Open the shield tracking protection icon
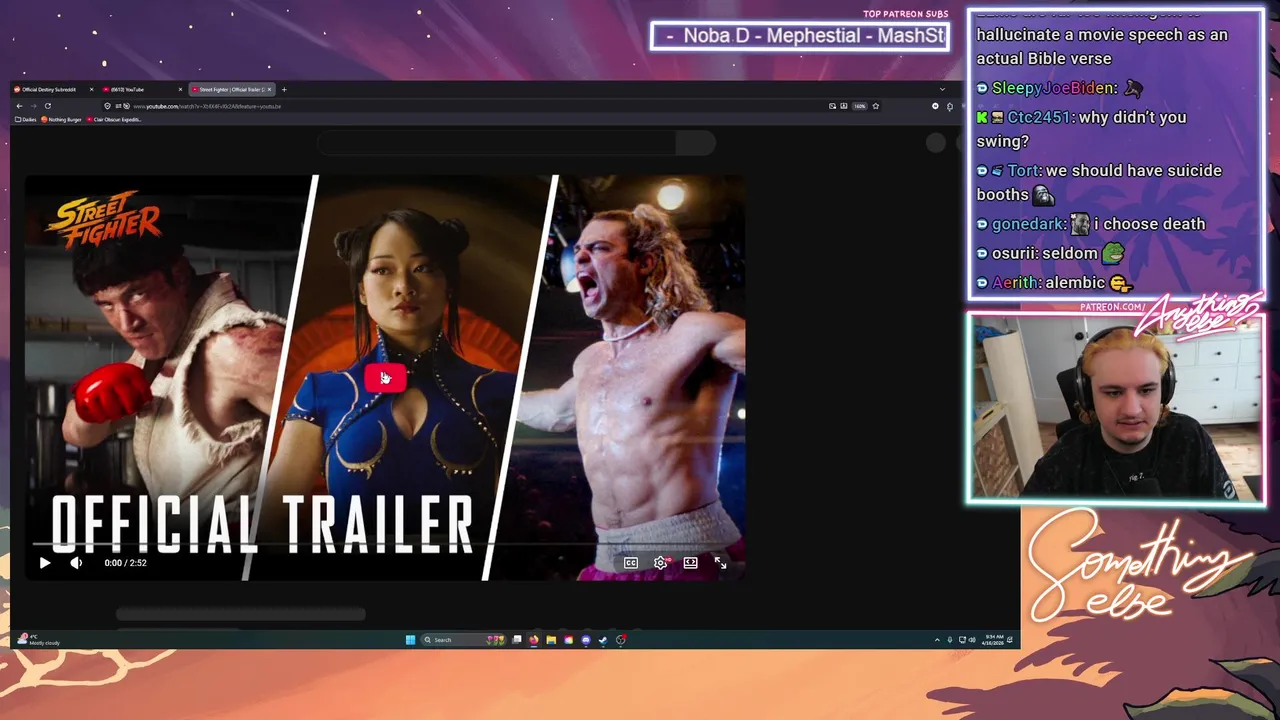Image resolution: width=1280 pixels, height=720 pixels. point(107,106)
